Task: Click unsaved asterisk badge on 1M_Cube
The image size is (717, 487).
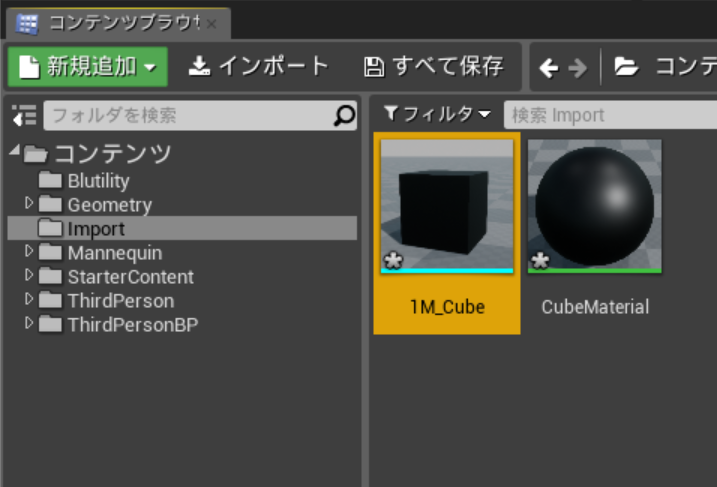Action: coord(393,261)
